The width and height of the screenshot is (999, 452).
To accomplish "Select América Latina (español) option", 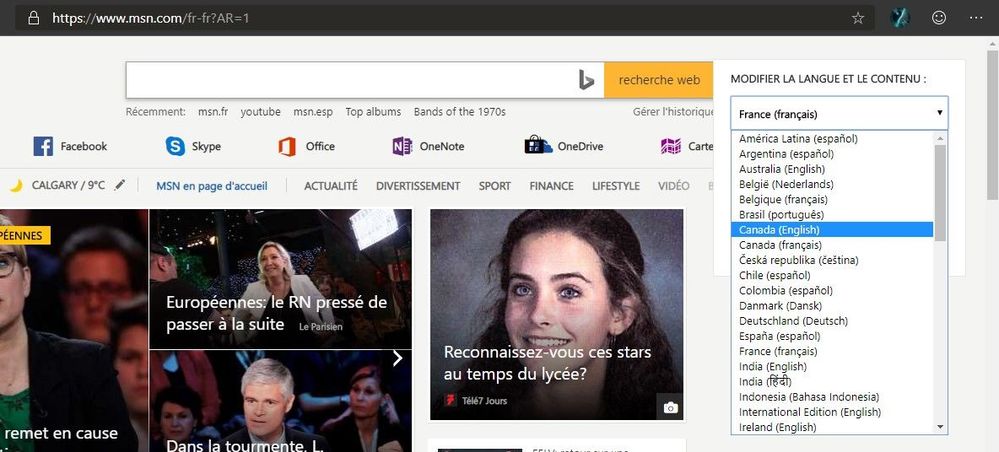I will coord(832,138).
